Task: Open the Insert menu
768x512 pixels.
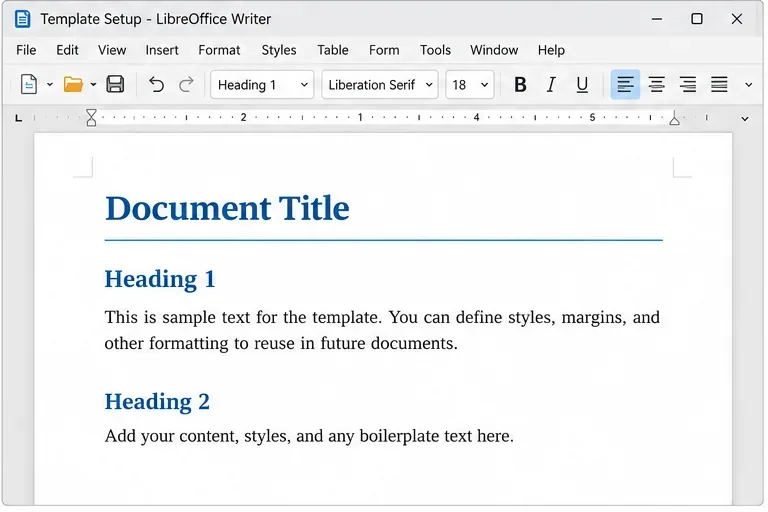Action: 162,50
